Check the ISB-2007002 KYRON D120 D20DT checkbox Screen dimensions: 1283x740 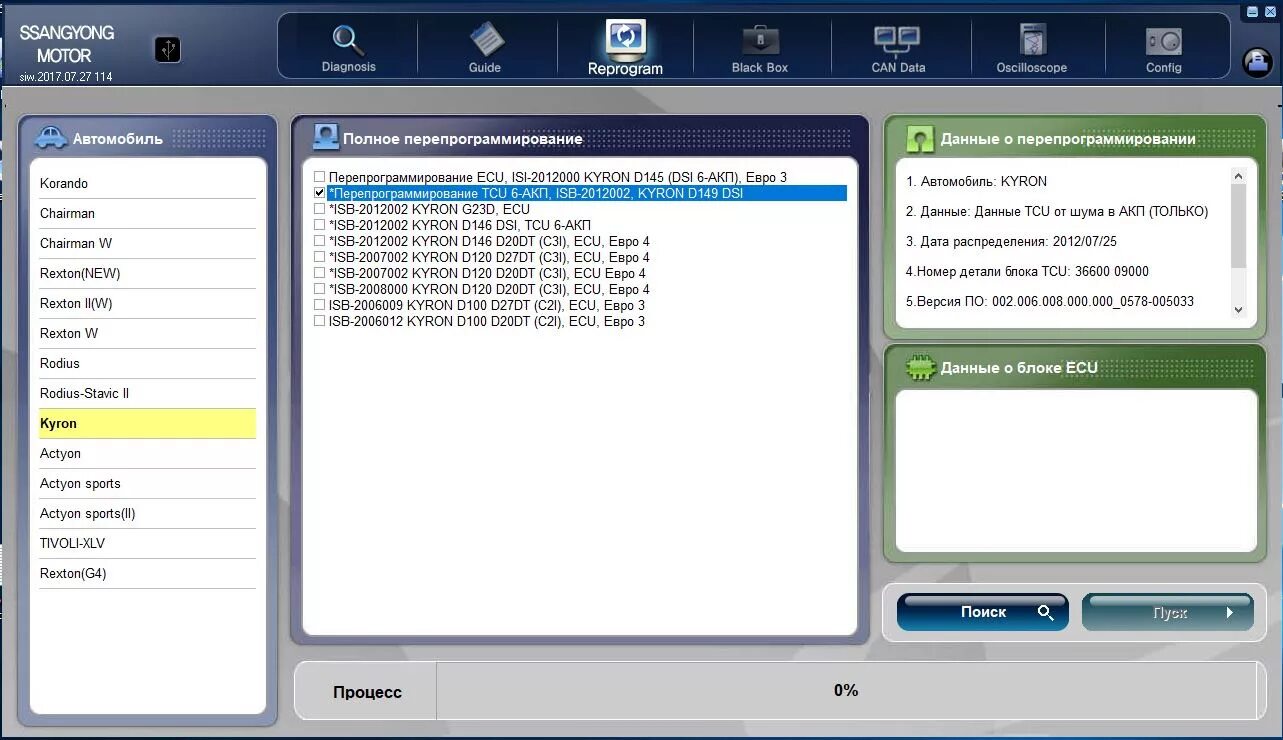point(320,273)
